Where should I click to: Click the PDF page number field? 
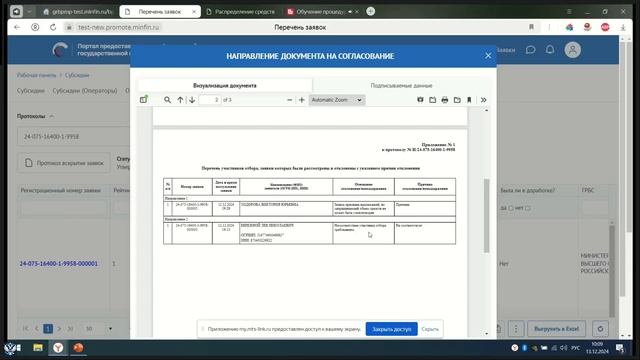[x=210, y=100]
